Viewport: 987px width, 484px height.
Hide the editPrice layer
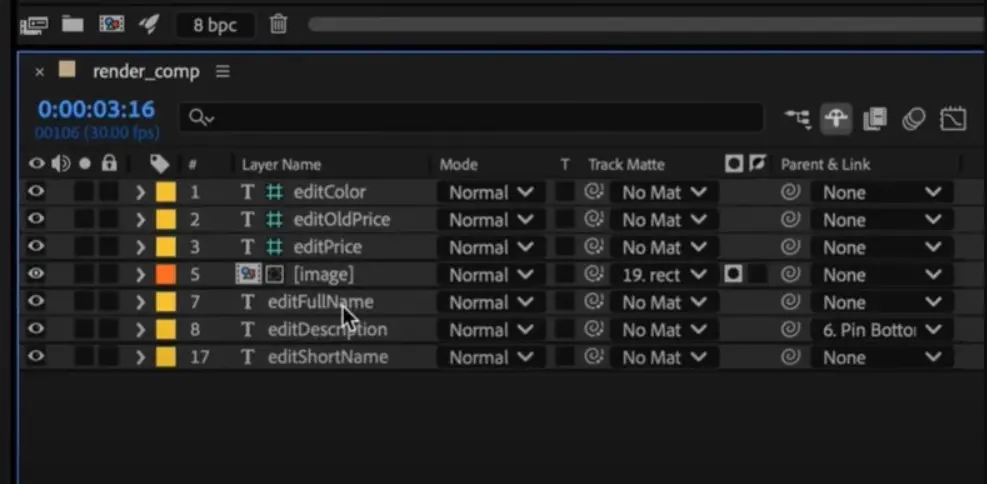coord(36,246)
